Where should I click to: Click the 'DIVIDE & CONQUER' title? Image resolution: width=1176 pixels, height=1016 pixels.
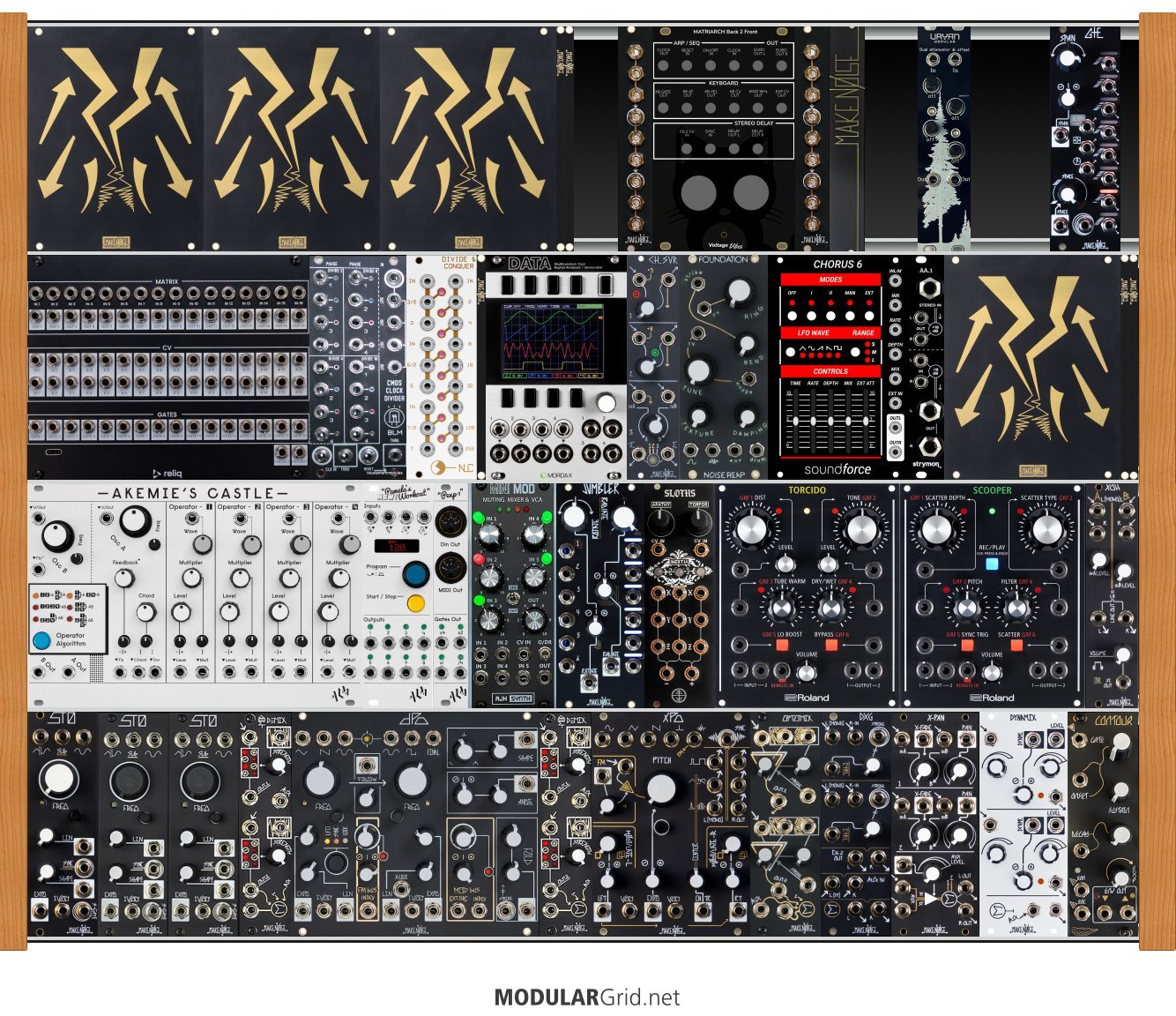(458, 263)
